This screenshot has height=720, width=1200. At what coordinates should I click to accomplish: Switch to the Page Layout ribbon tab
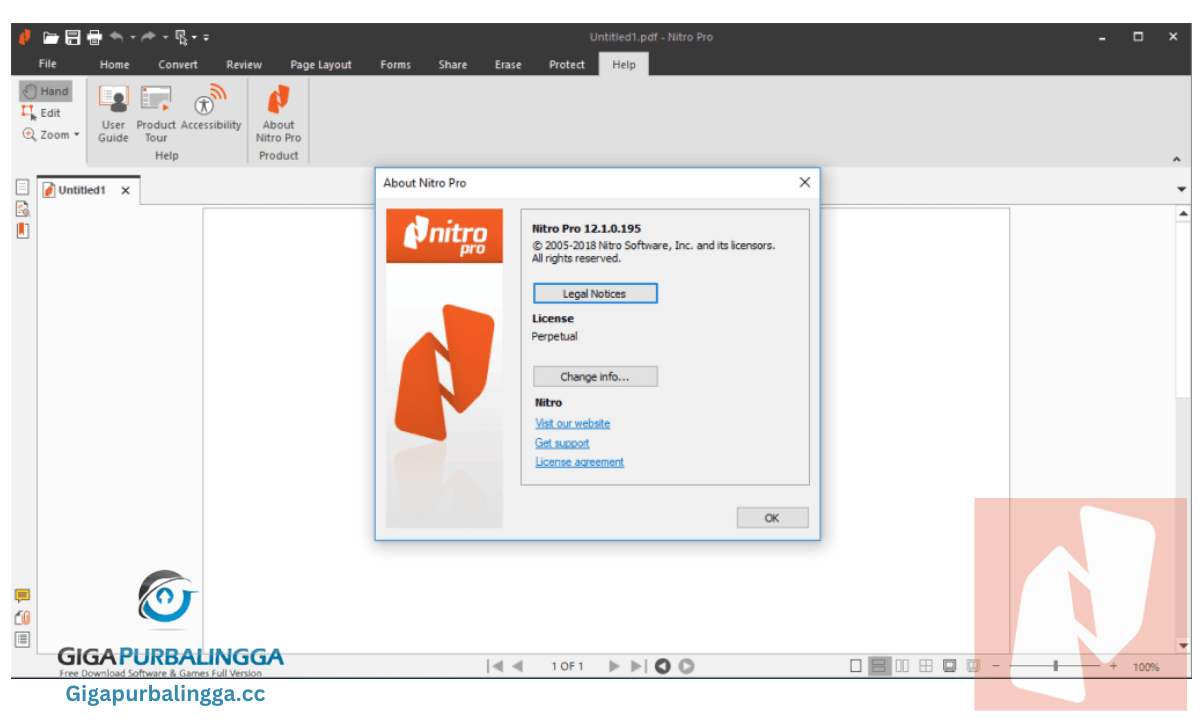(321, 65)
